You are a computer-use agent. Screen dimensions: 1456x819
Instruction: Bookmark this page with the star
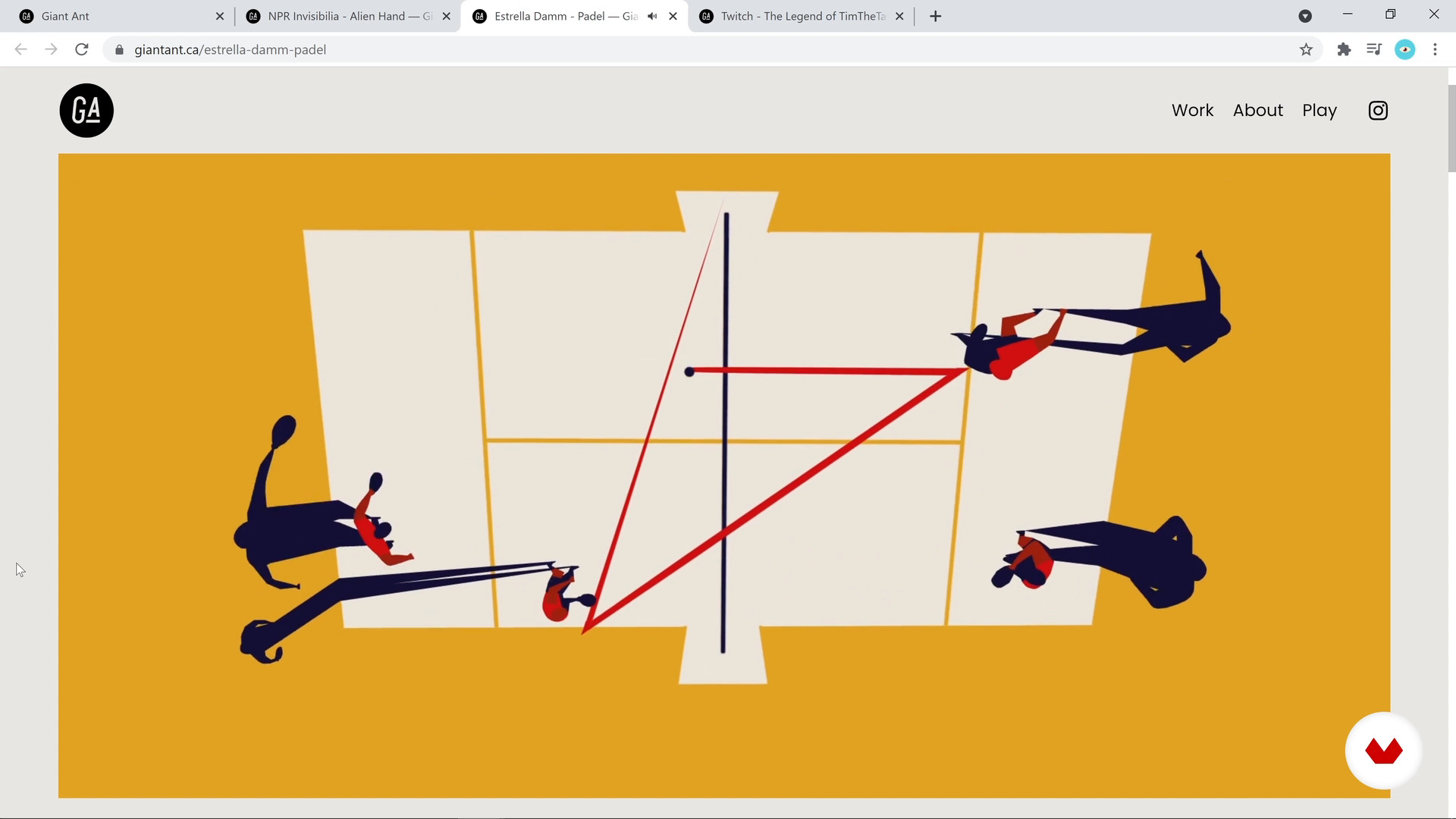click(1306, 49)
